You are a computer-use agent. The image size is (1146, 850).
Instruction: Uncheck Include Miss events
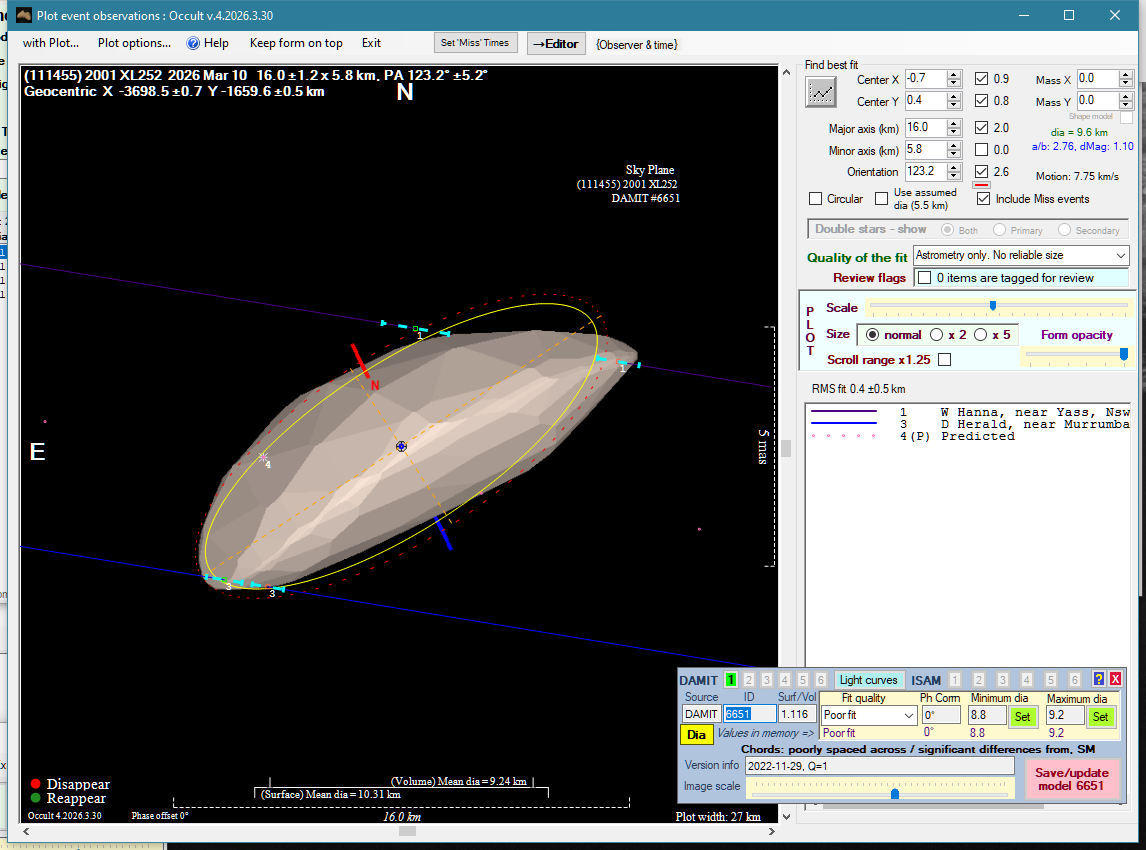(x=983, y=199)
